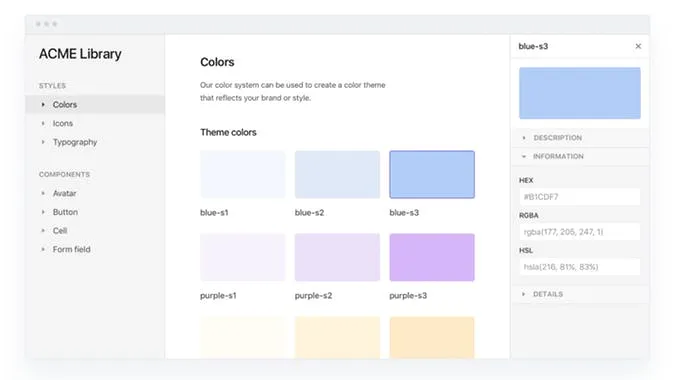The width and height of the screenshot is (674, 380).
Task: Expand the DESCRIPTION section arrow
Action: 524,138
